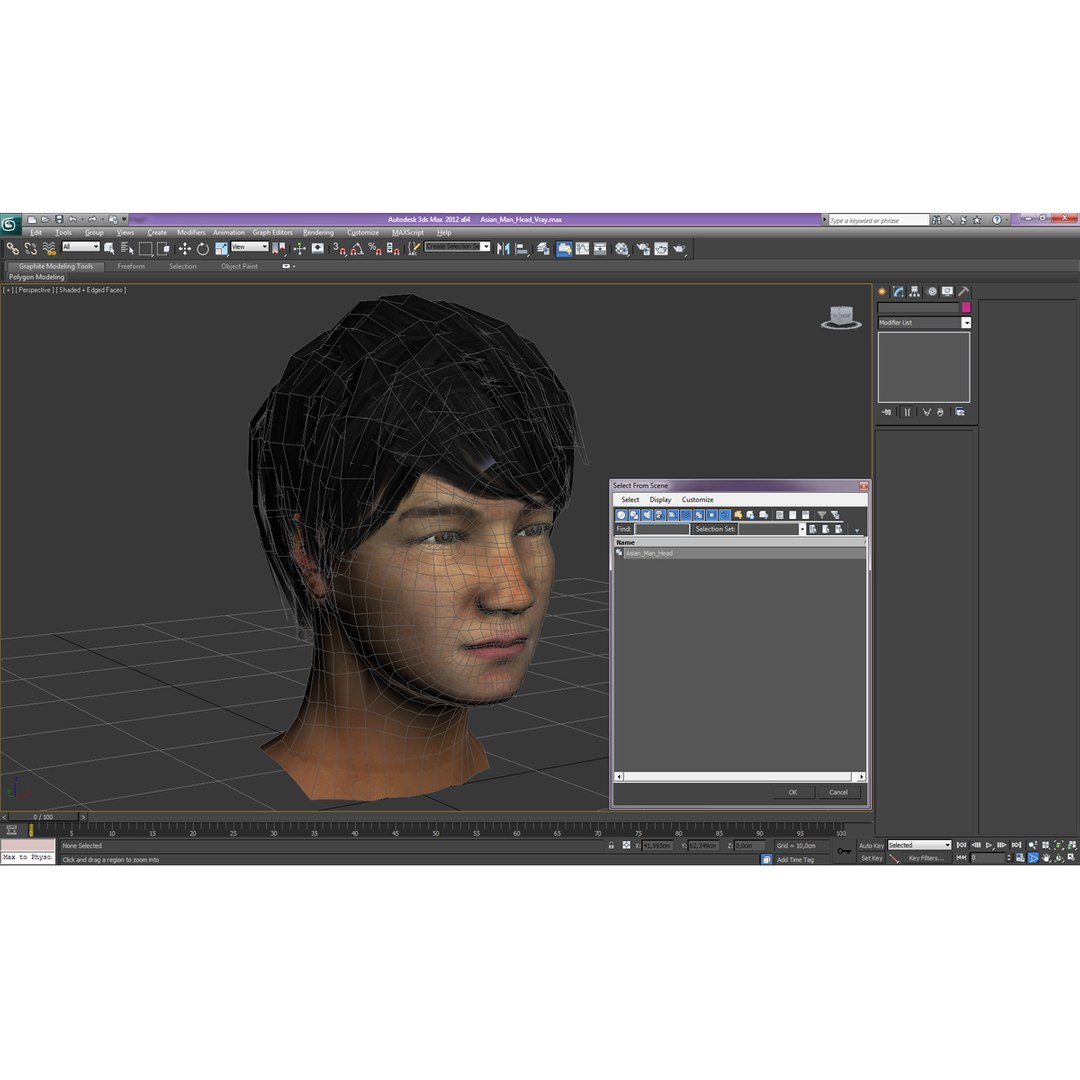Toggle the Auto Key button
This screenshot has width=1080, height=1080.
tap(871, 846)
